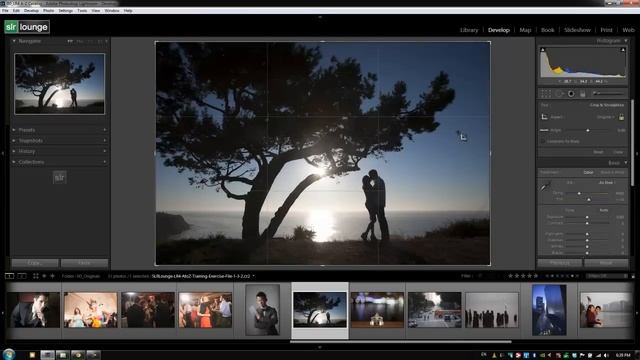Open the Photo menu
Viewport: 640px width, 360px height.
pos(48,11)
